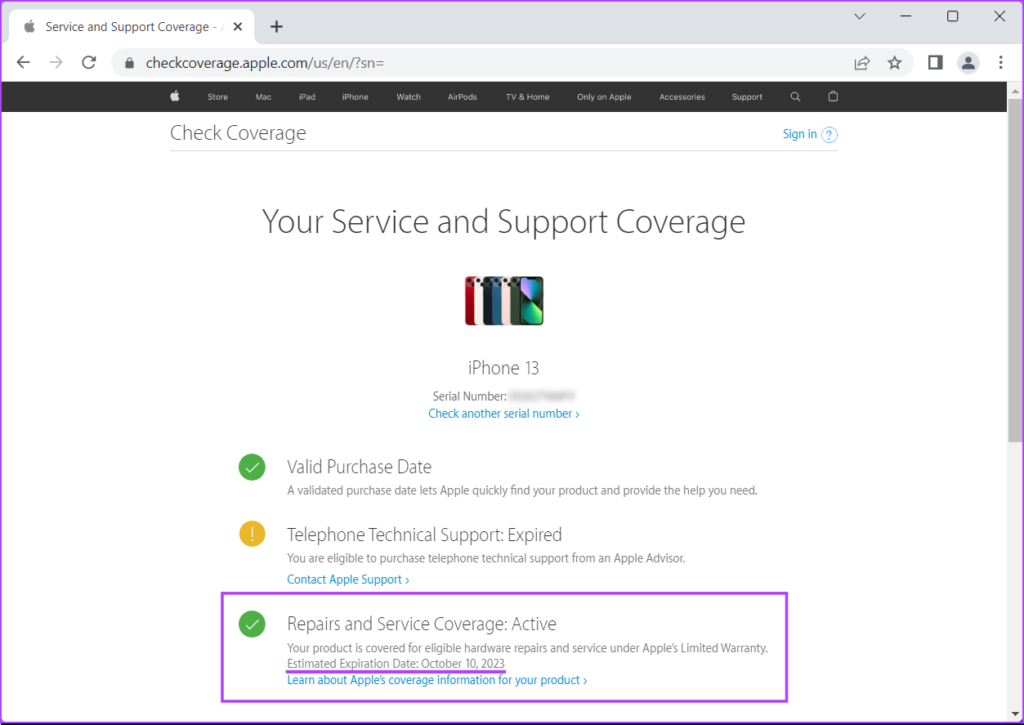Click the 'Repairs and Service Coverage: Active' heading
This screenshot has height=725, width=1024.
pos(421,624)
